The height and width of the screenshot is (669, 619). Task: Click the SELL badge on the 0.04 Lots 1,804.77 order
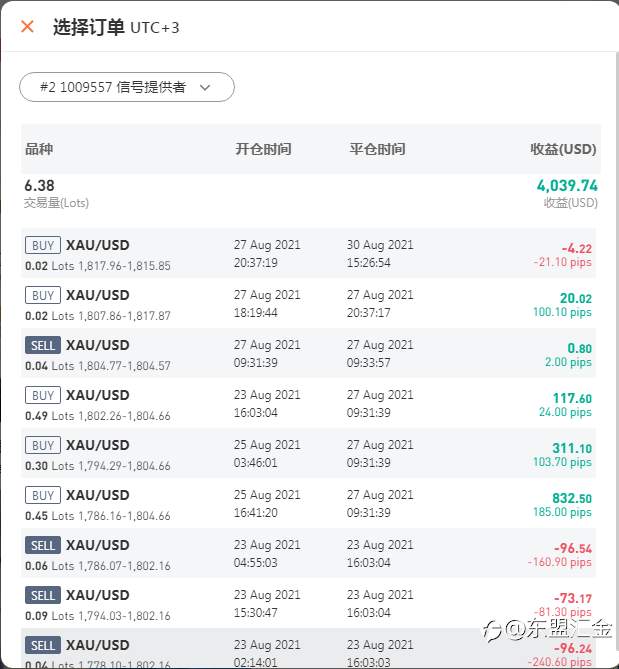coord(43,345)
